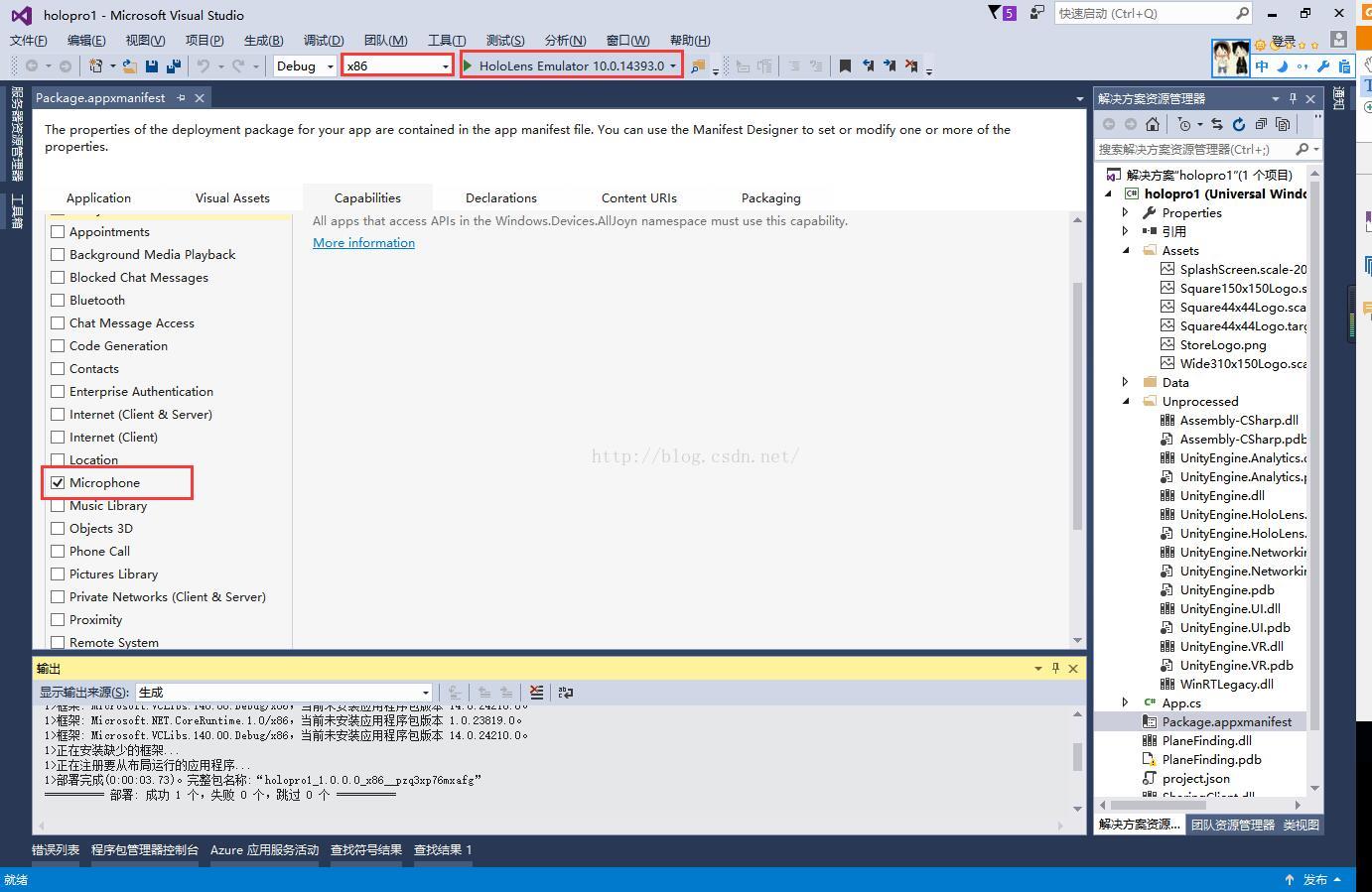The height and width of the screenshot is (892, 1372).
Task: Open the 生成(B) menu
Action: tap(263, 40)
